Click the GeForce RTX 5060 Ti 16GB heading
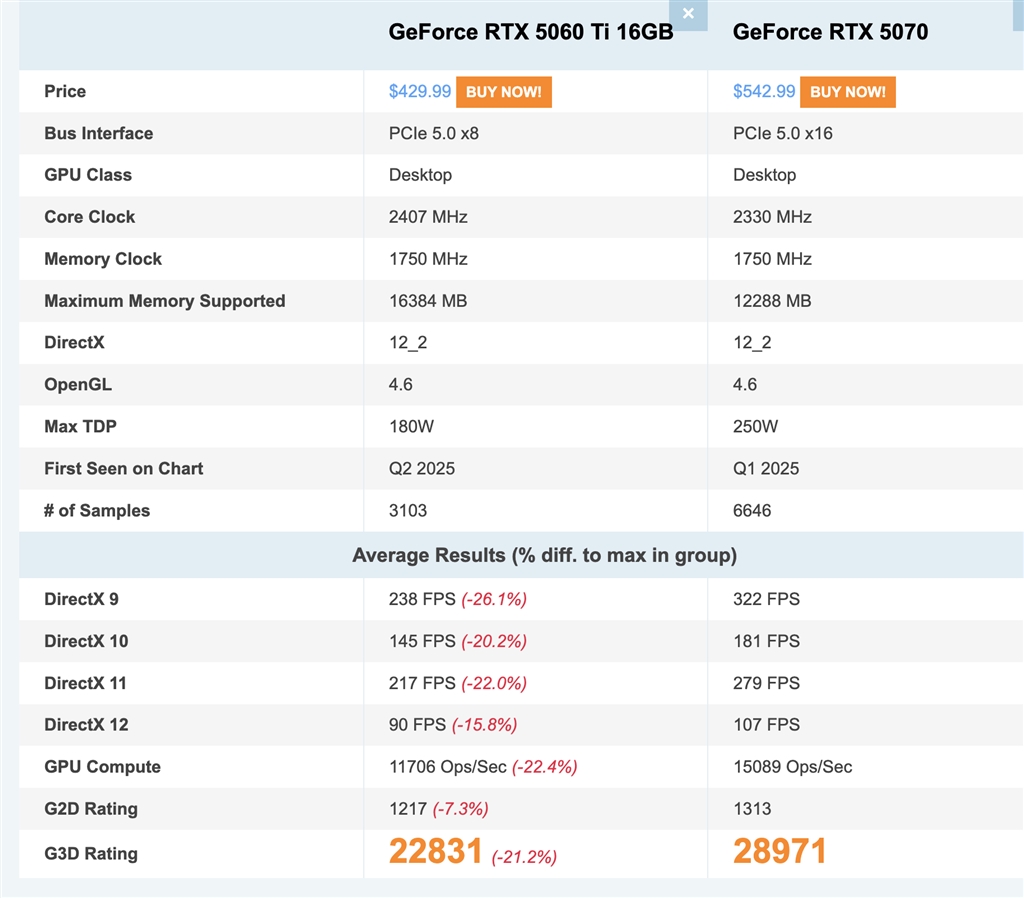The width and height of the screenshot is (1024, 898). coord(531,32)
